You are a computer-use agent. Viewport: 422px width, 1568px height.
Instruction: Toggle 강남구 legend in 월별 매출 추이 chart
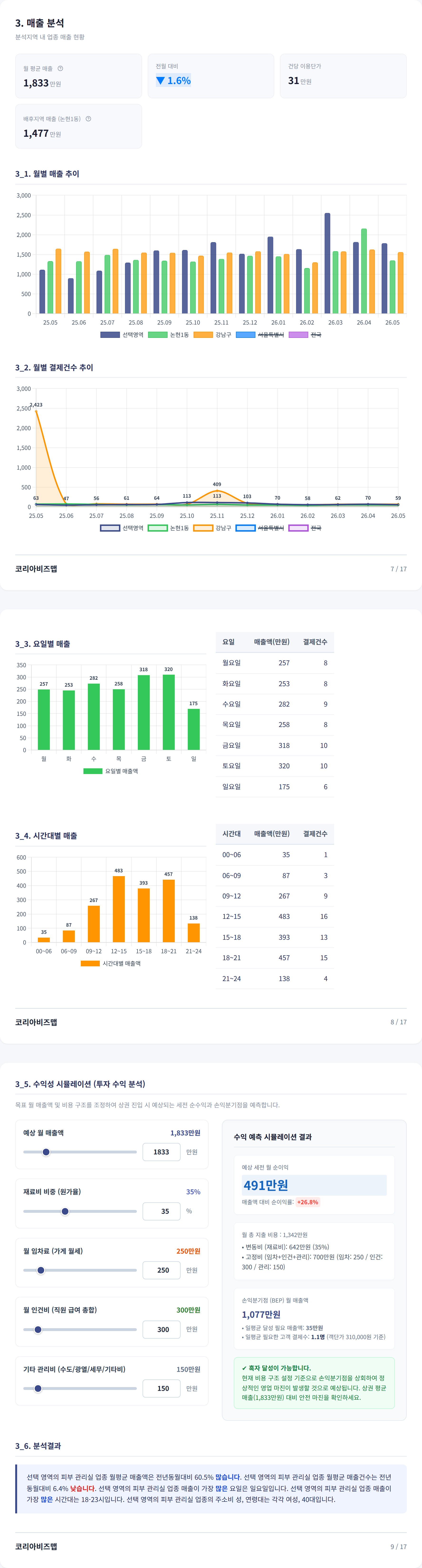[x=212, y=335]
